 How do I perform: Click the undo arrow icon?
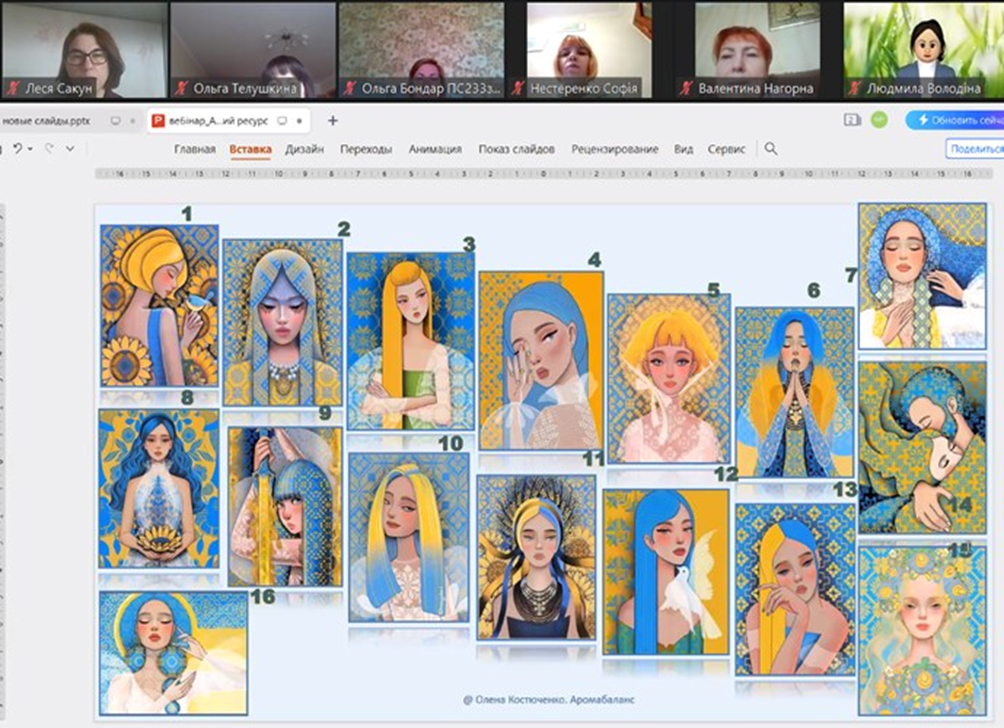[17, 149]
